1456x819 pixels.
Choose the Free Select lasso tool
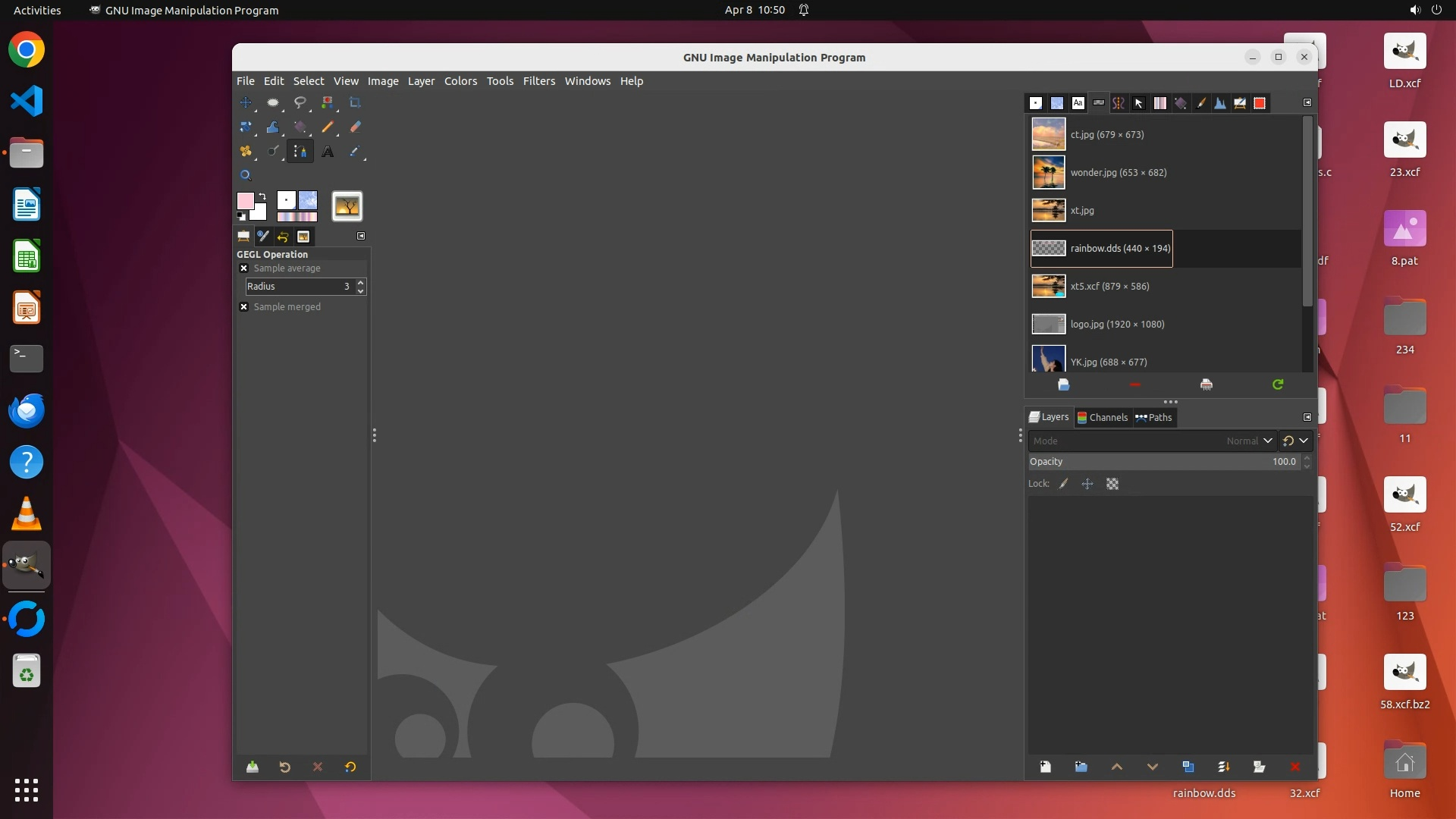[x=300, y=103]
